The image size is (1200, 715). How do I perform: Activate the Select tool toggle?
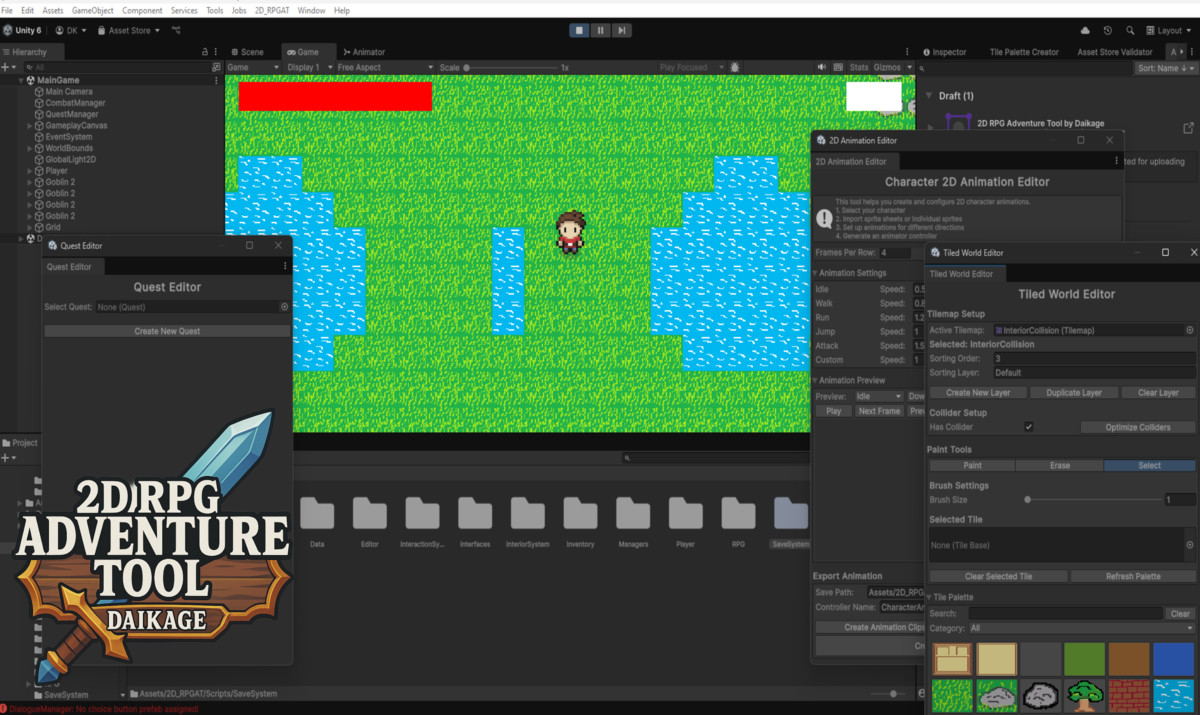coord(1149,465)
